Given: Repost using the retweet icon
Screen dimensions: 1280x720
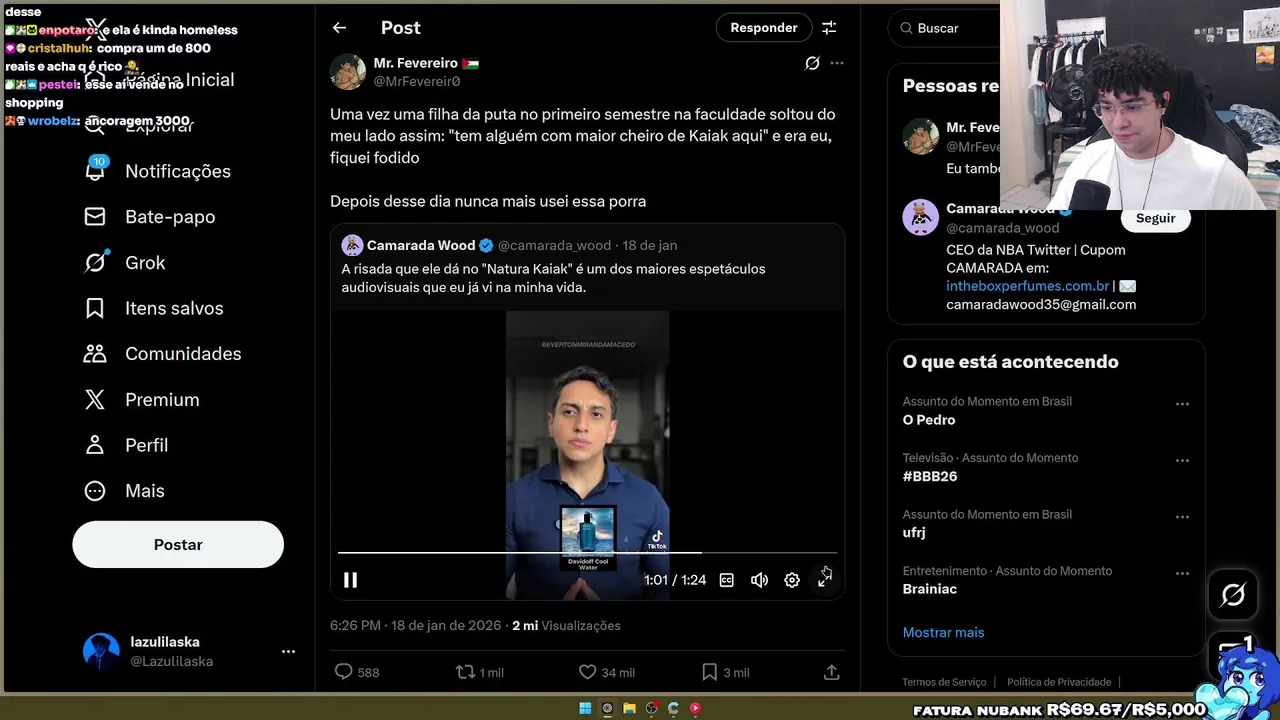Looking at the screenshot, I should 465,672.
